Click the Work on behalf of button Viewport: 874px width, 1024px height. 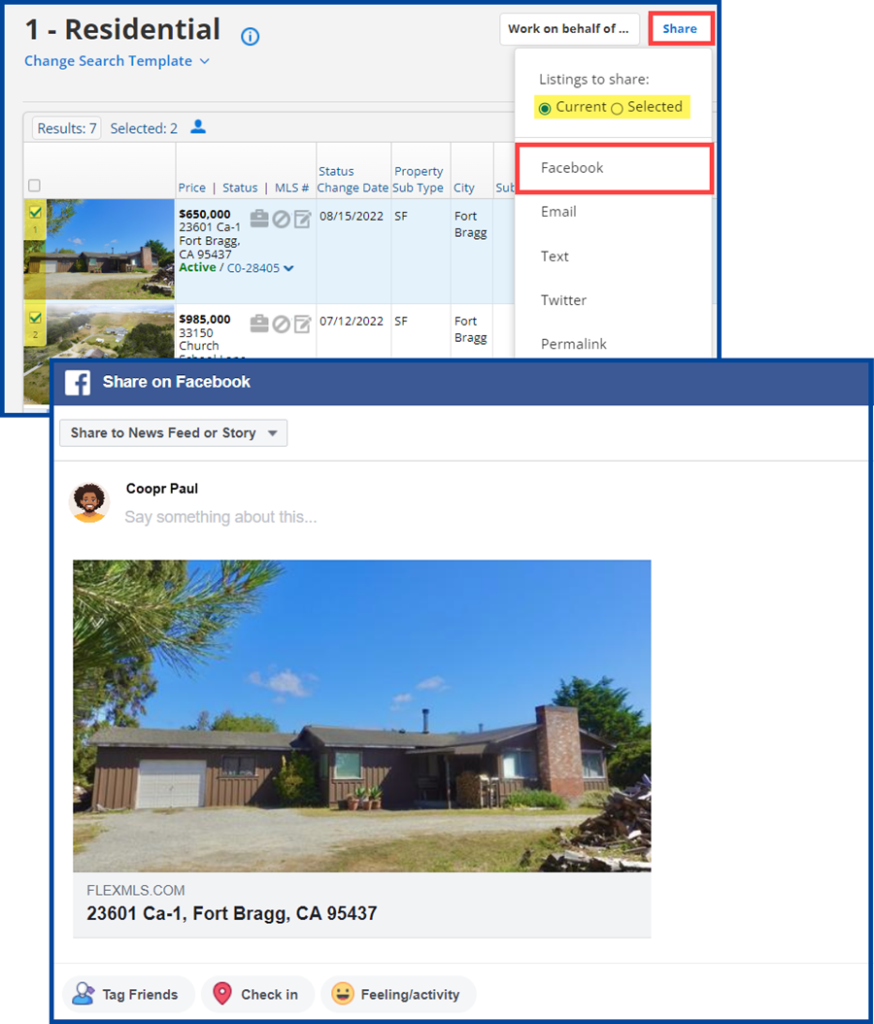click(569, 29)
